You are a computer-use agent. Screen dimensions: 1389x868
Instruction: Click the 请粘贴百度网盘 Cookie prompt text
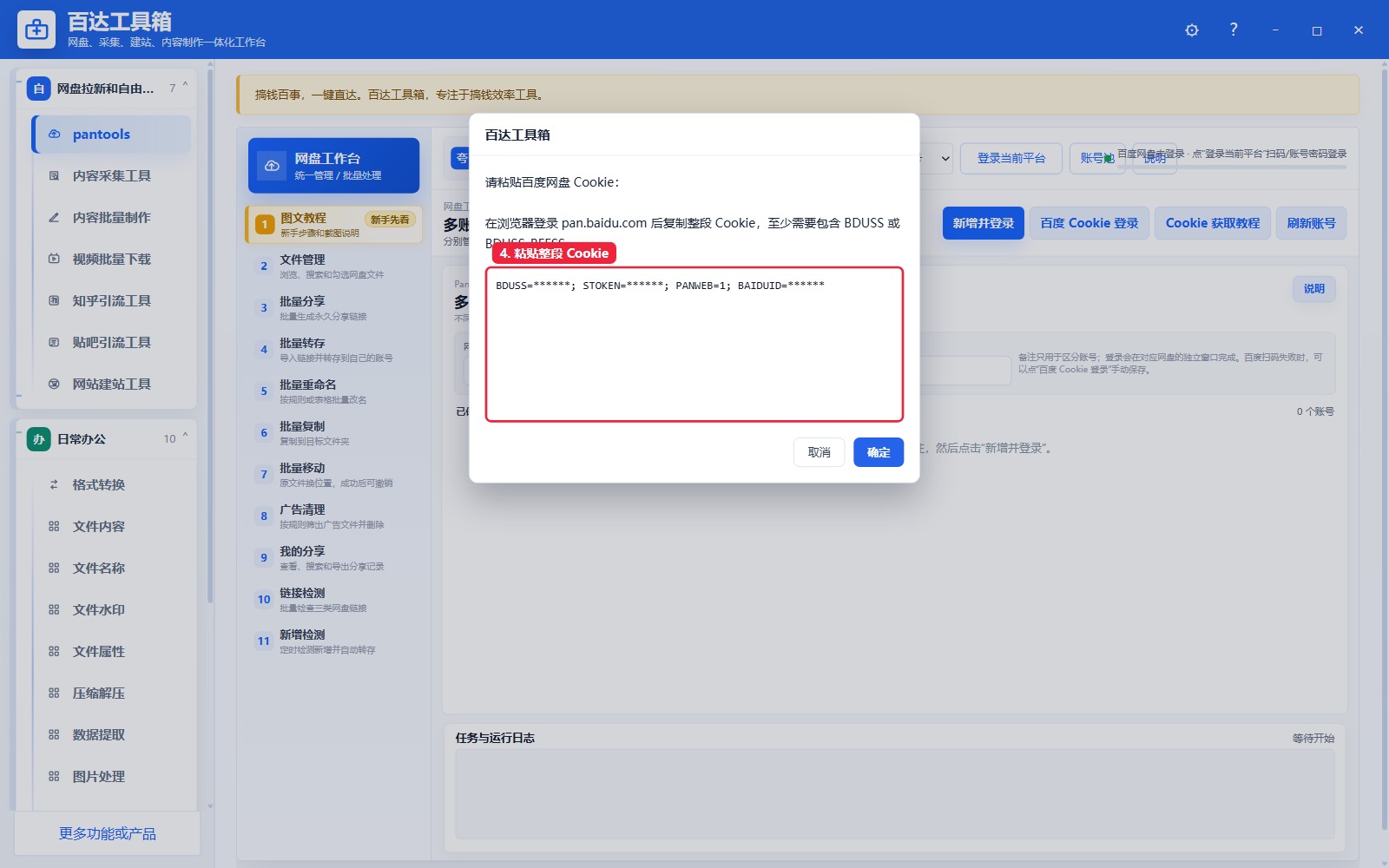coord(552,182)
